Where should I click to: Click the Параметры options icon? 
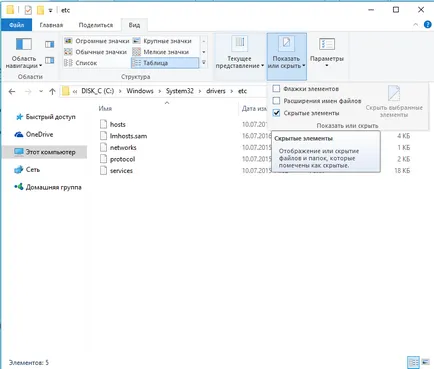(x=327, y=44)
